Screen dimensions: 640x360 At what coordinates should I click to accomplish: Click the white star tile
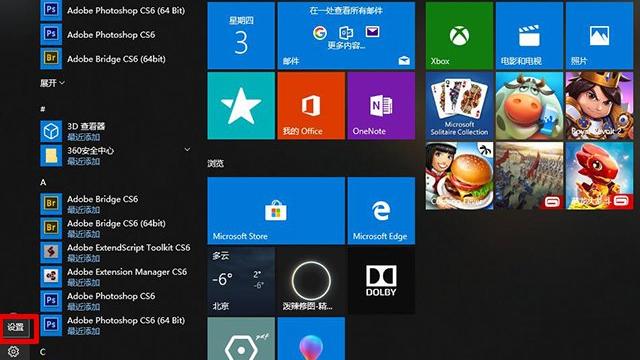(x=241, y=106)
